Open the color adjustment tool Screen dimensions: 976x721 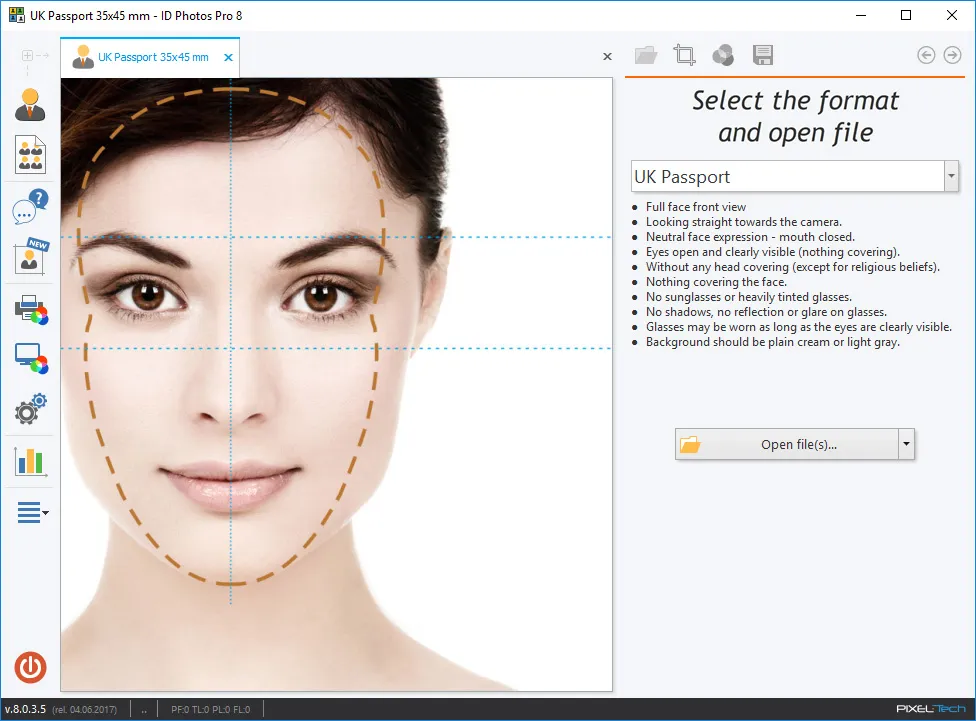pyautogui.click(x=724, y=55)
